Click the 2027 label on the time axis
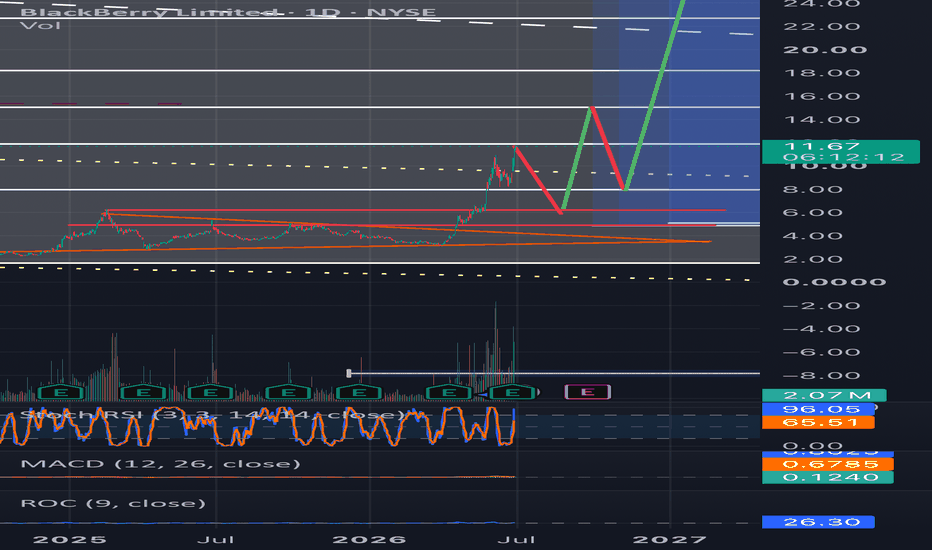The width and height of the screenshot is (932, 550). (669, 540)
